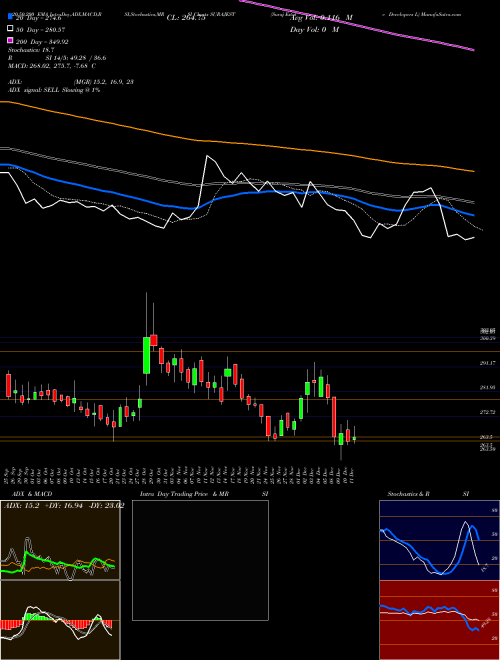
Task: Click the large red candlestick at 09 Dec
Action: 334,417
